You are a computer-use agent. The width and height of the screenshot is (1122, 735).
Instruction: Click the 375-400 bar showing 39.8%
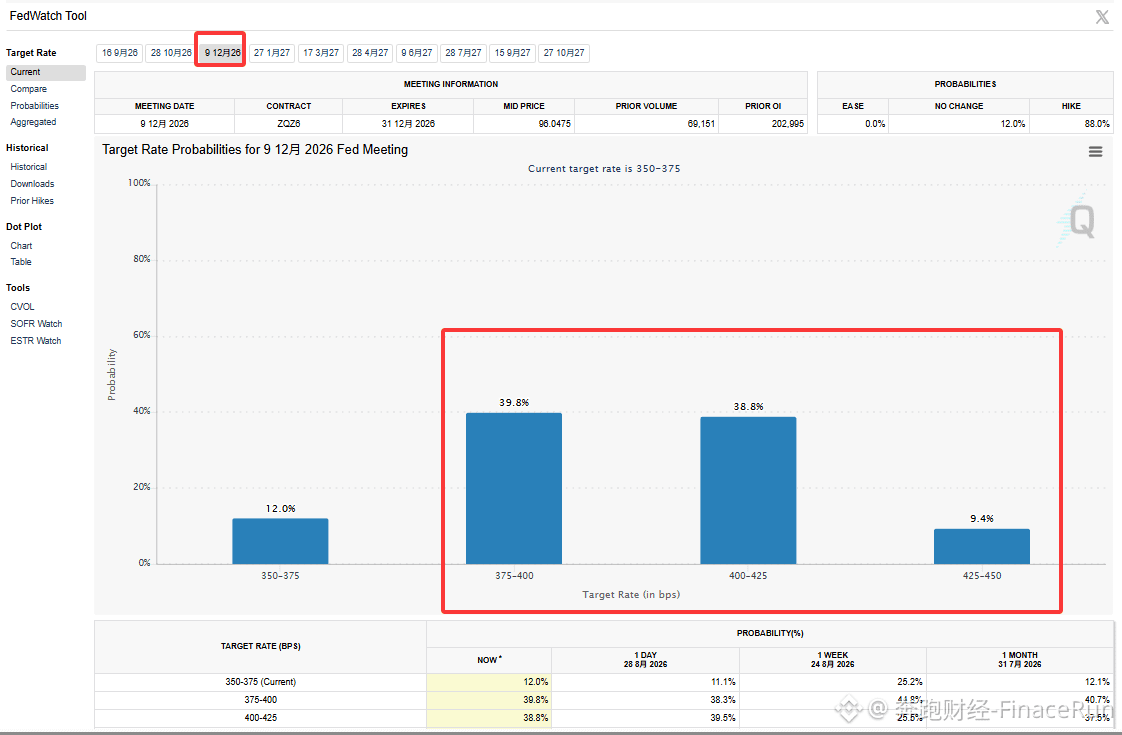click(x=514, y=488)
